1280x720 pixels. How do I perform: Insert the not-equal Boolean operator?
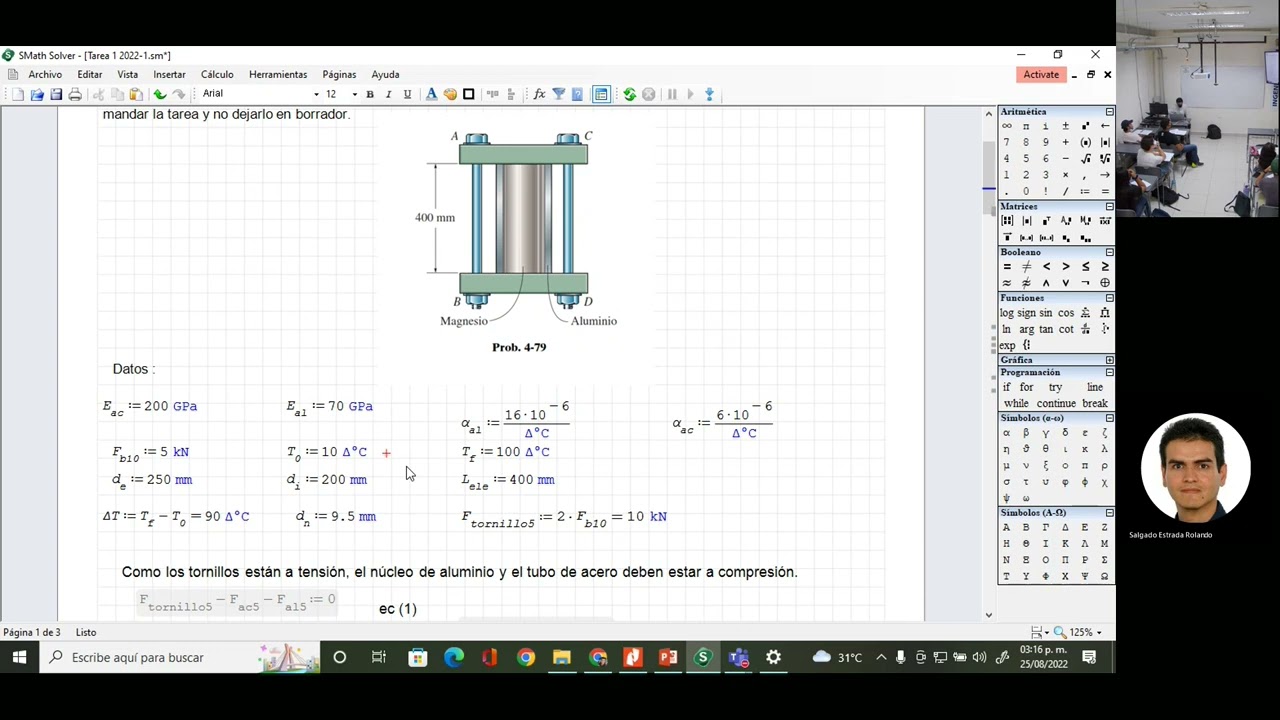(1026, 267)
